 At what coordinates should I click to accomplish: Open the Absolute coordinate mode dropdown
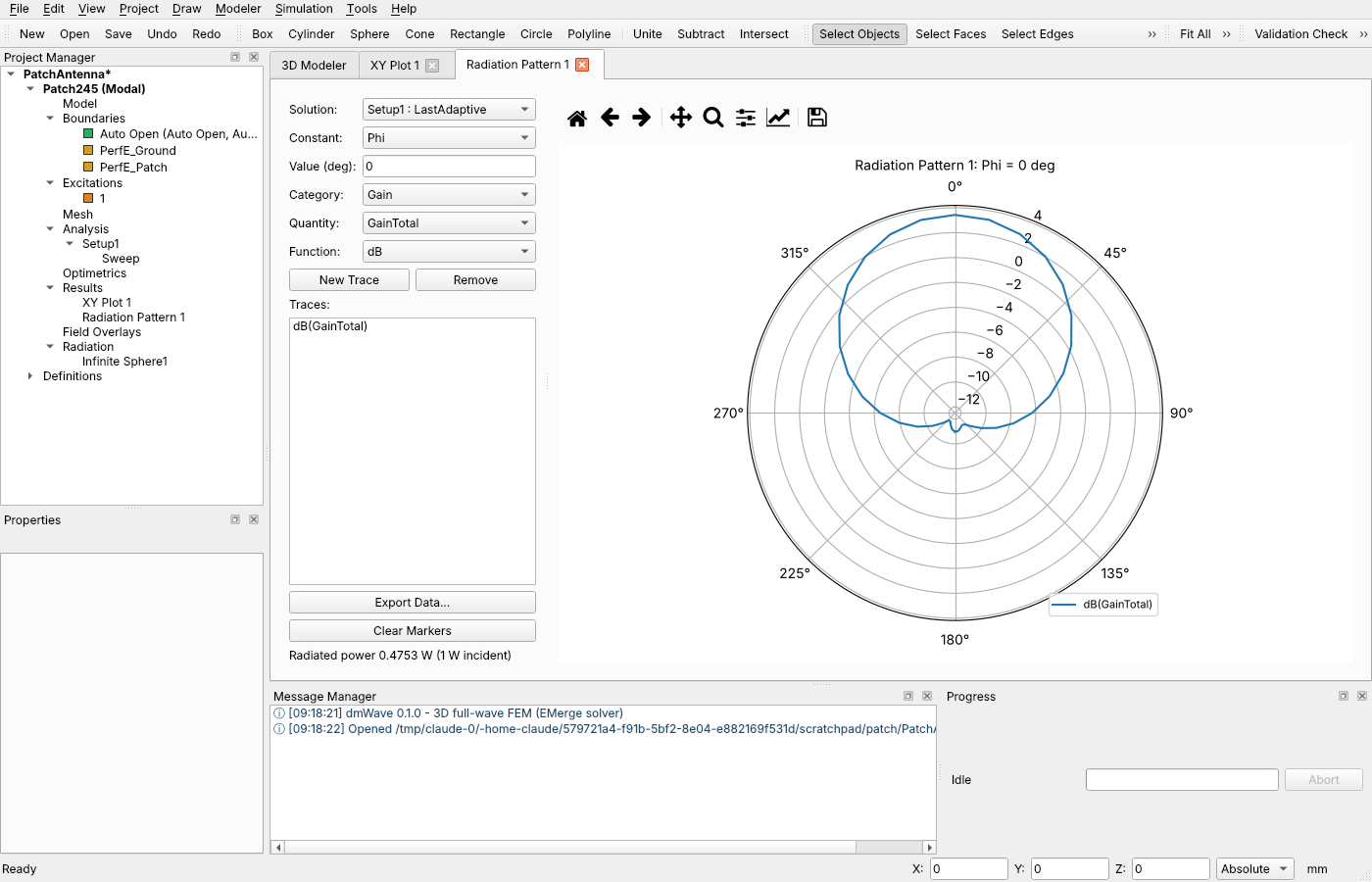click(x=1254, y=869)
